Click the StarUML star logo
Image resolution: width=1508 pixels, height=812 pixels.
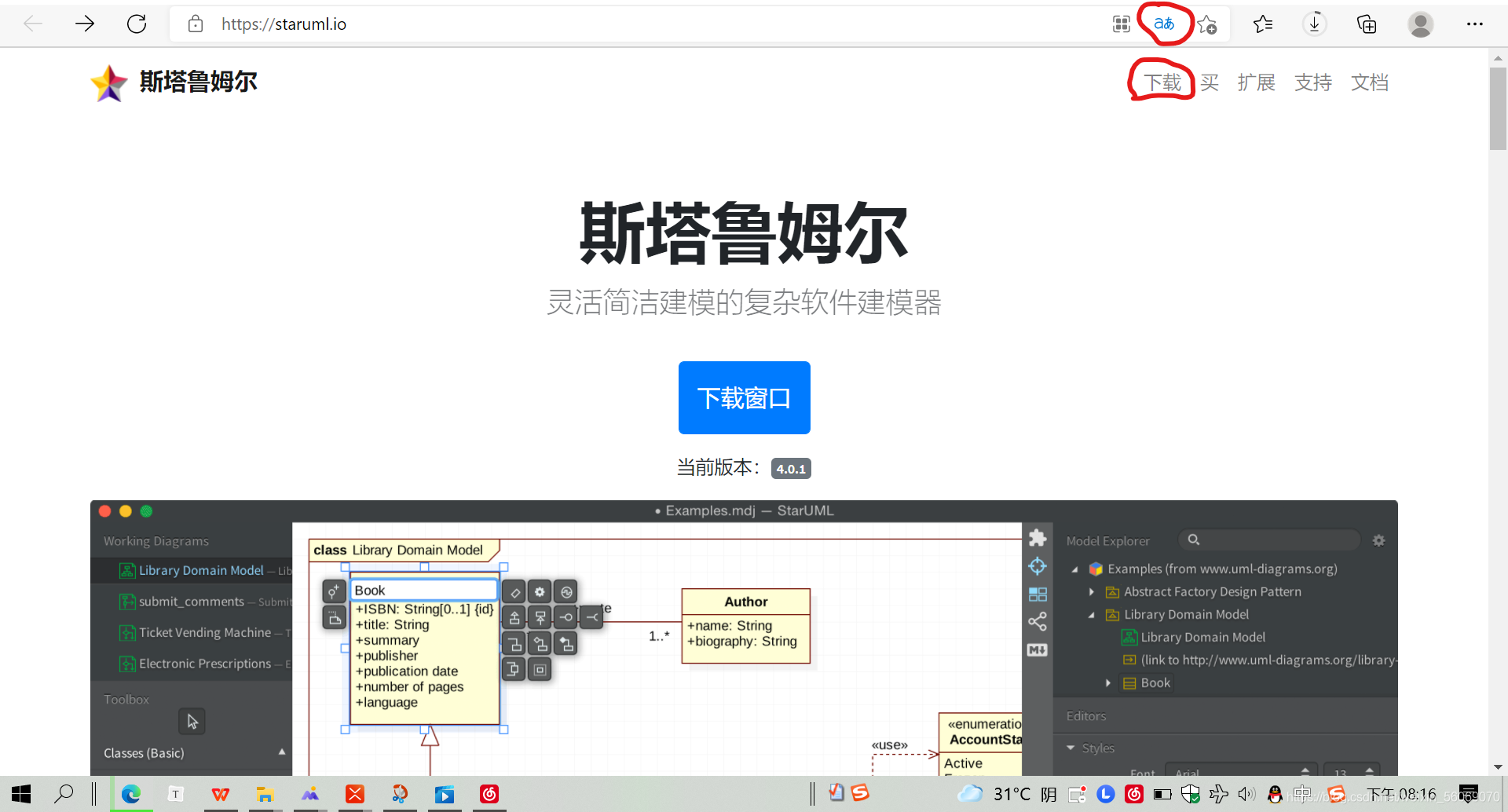109,82
